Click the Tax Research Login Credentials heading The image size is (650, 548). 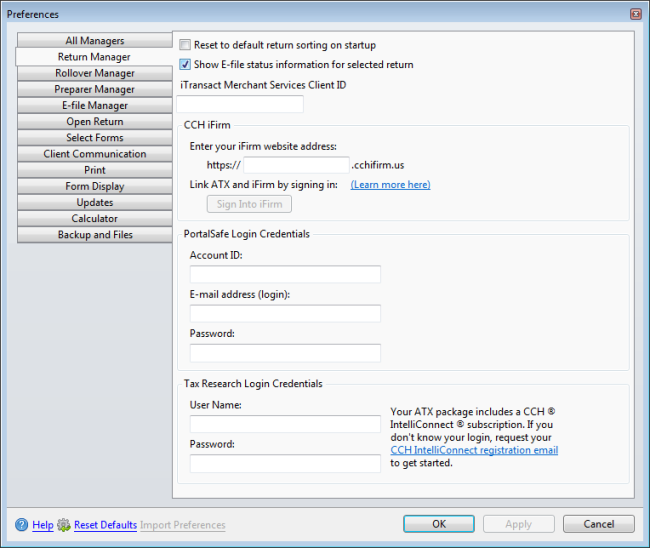tap(253, 383)
